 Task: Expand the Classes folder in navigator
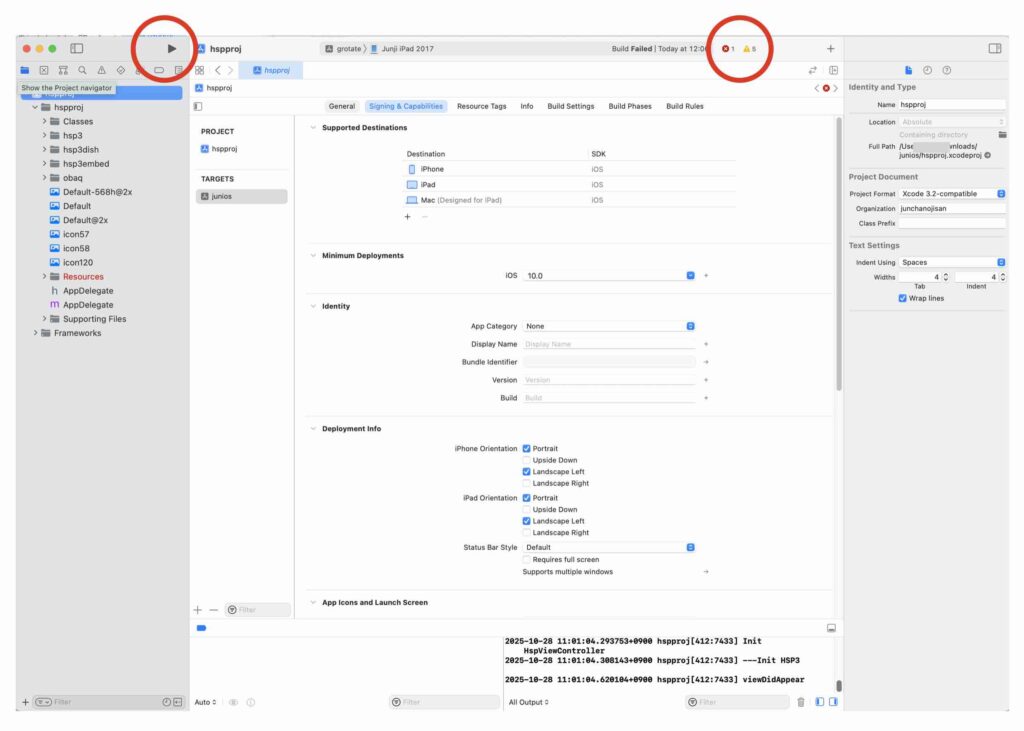tap(44, 121)
